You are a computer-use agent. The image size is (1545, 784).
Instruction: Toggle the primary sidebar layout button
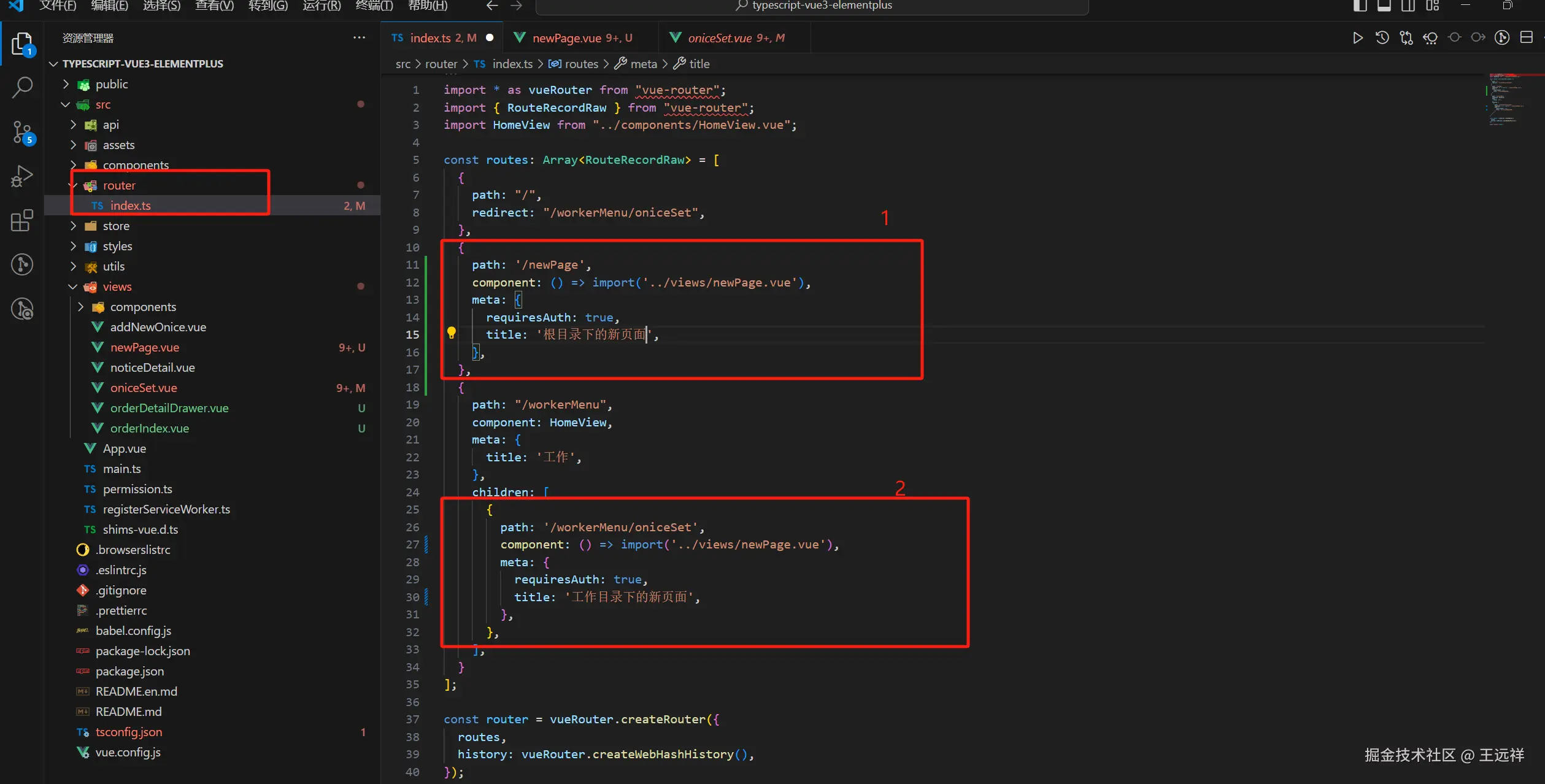click(1360, 6)
